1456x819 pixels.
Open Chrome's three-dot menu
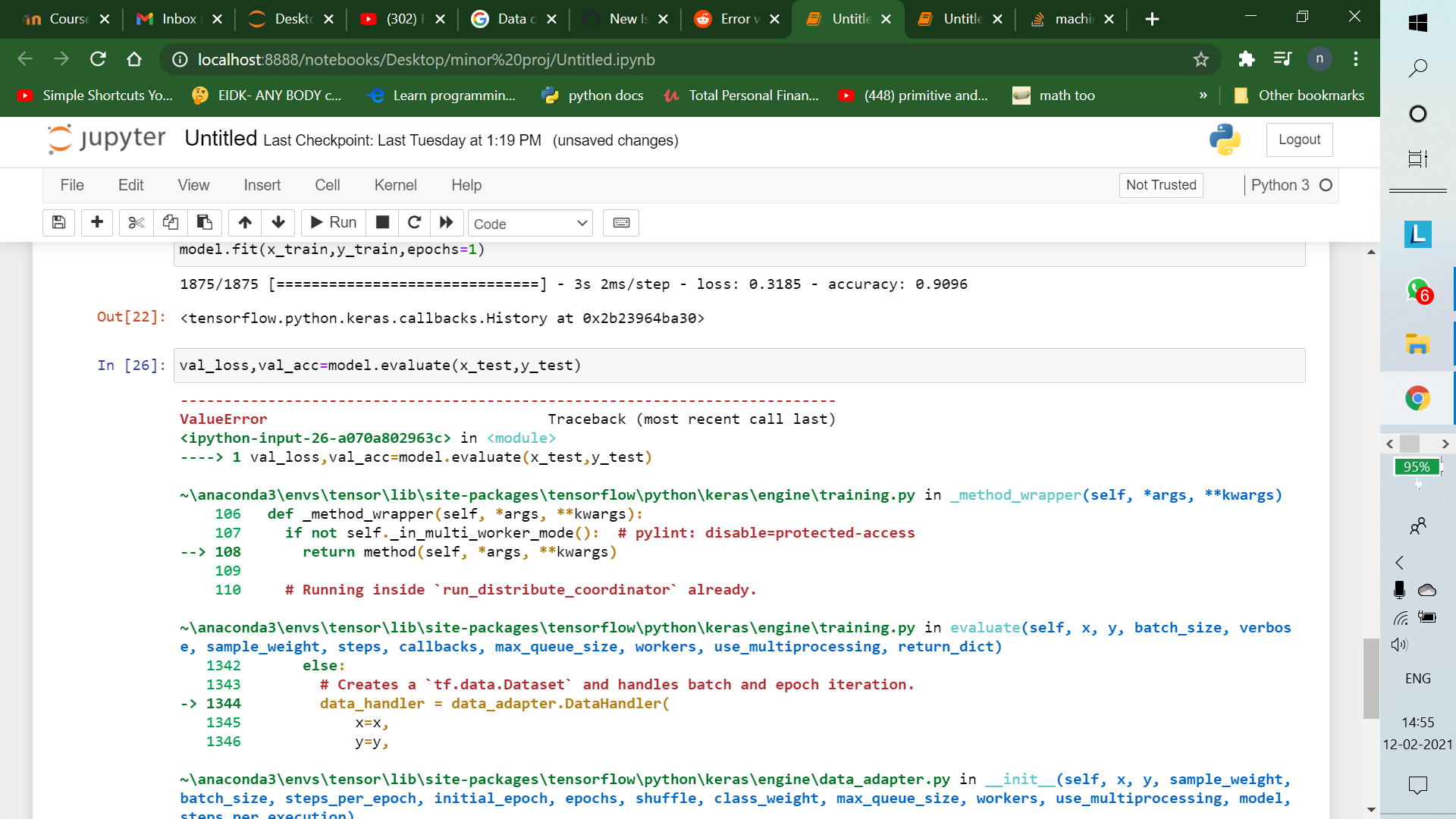coord(1356,59)
